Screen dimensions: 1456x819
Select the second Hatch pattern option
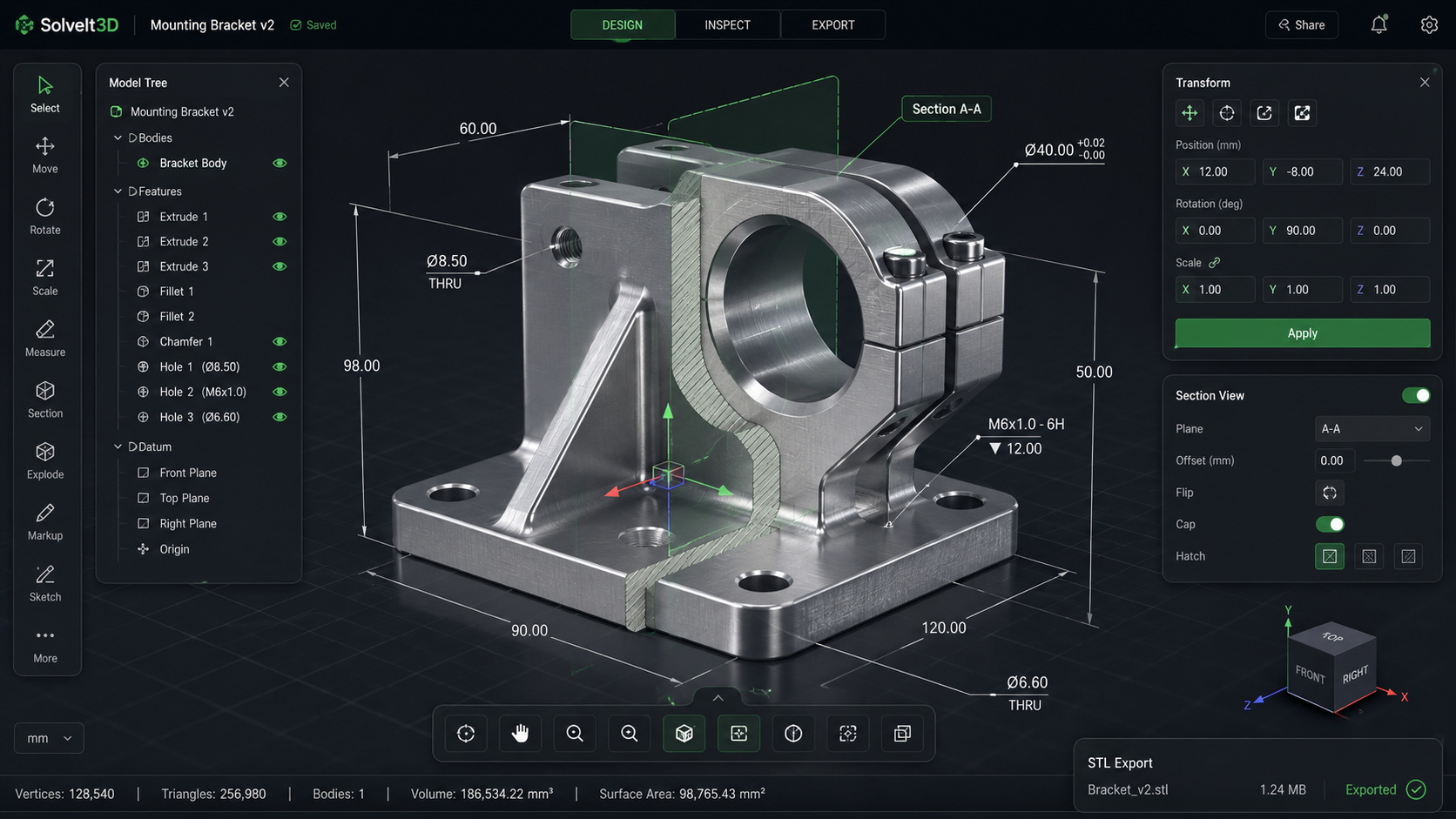tap(1369, 556)
